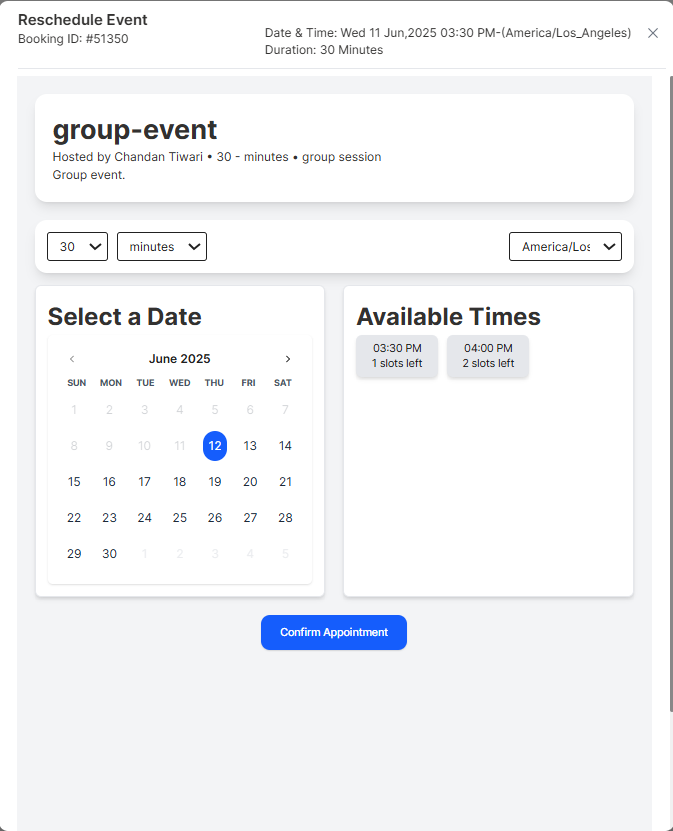673x831 pixels.
Task: Click the June 2025 month label
Action: pyautogui.click(x=179, y=358)
